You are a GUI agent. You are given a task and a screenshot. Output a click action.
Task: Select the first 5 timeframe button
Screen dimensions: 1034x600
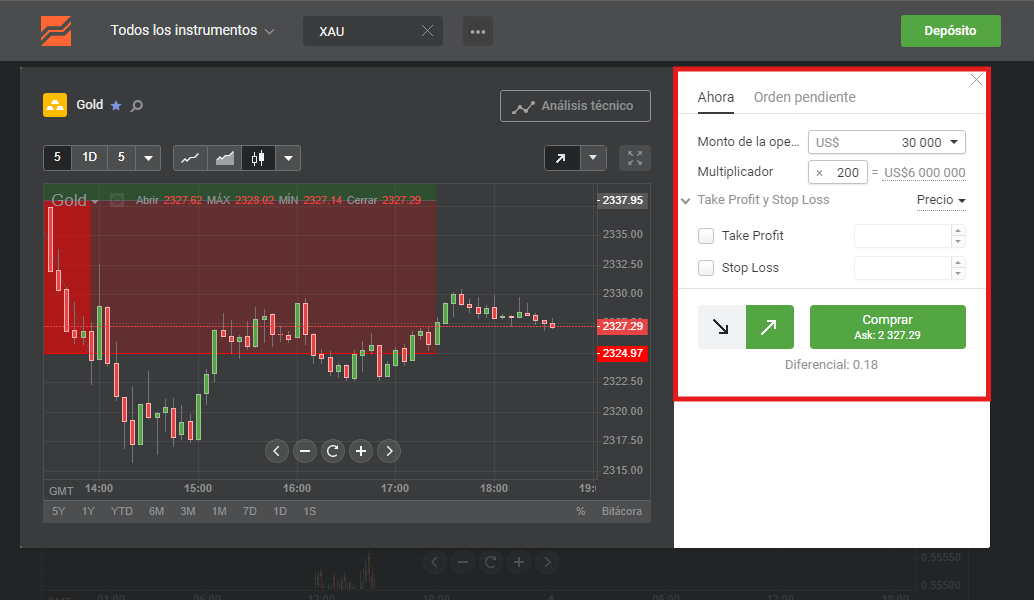pos(57,158)
